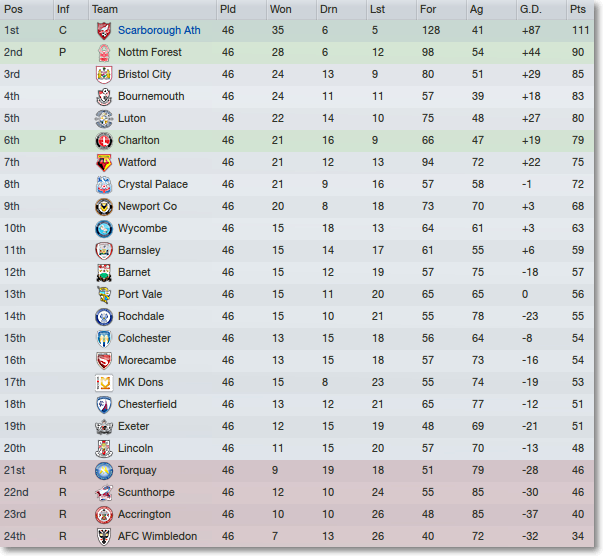Click the Scarborough Ath club badge

(x=104, y=31)
